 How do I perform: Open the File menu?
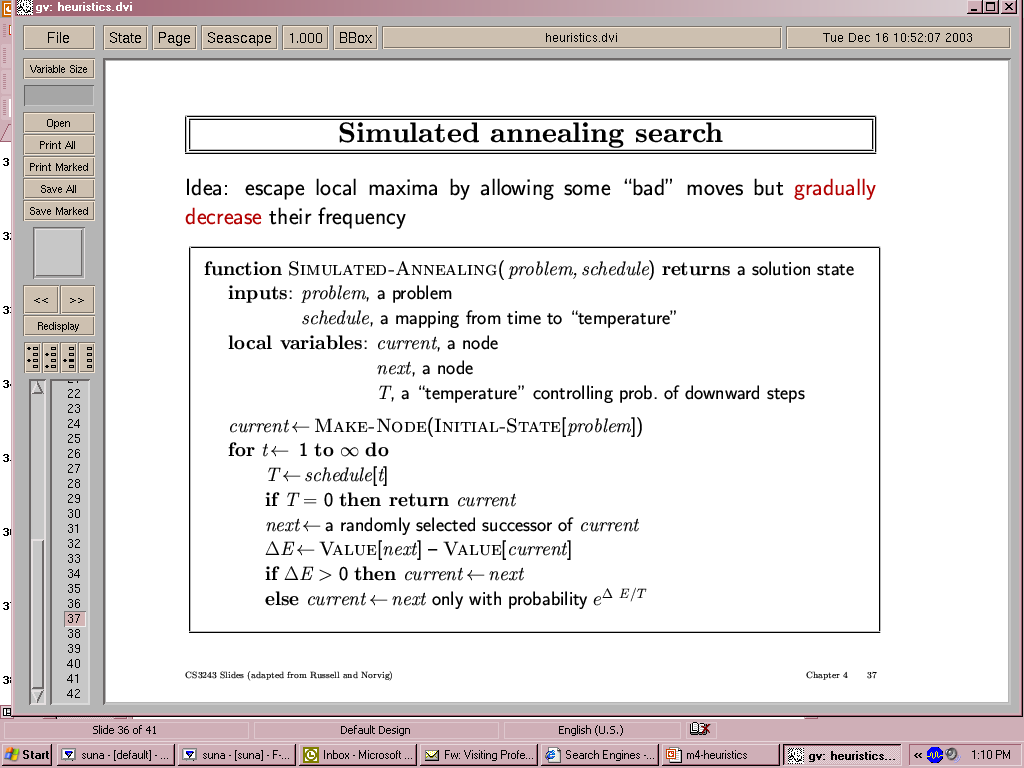coord(59,38)
